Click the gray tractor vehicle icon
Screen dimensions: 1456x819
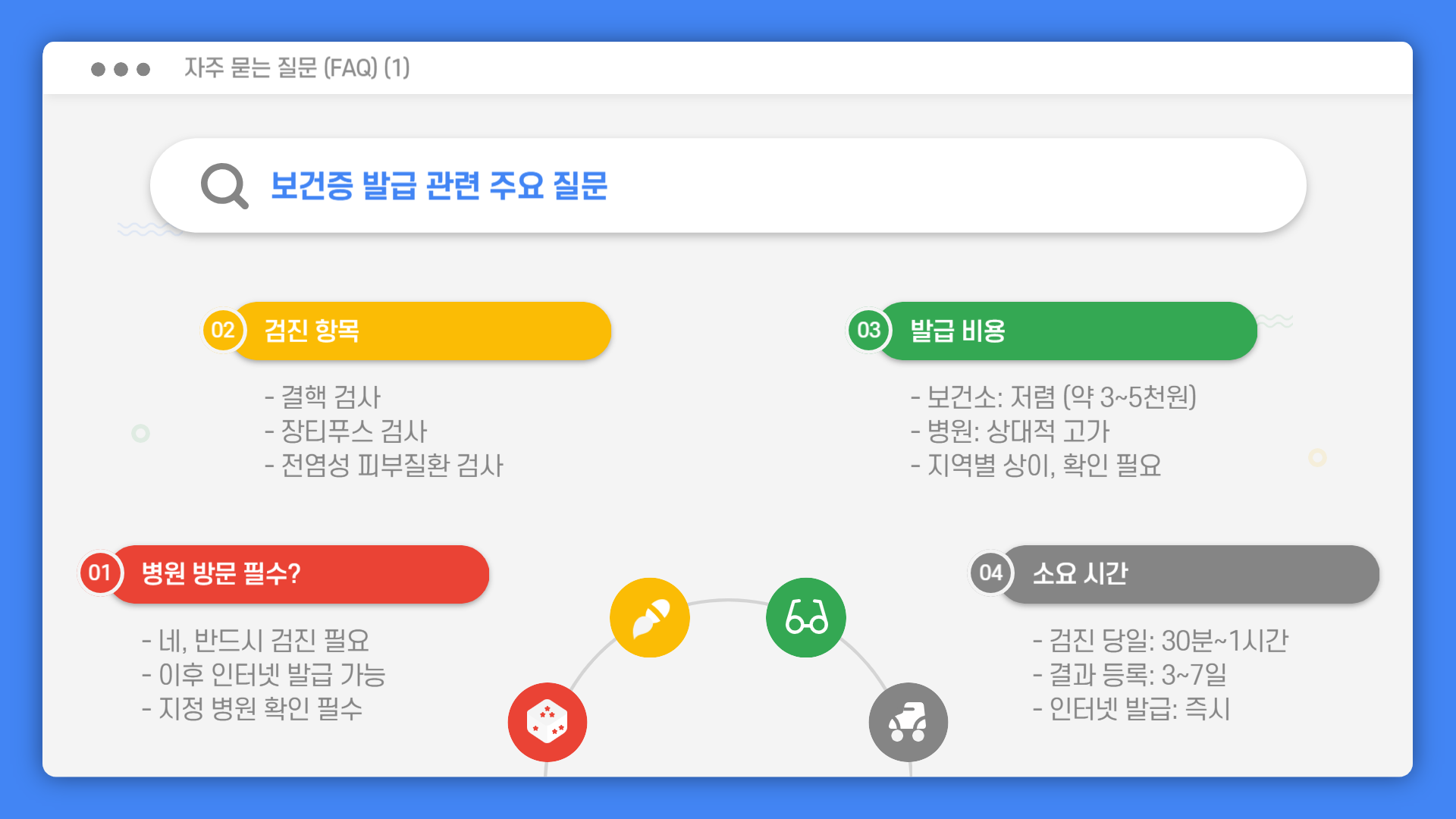pos(908,722)
